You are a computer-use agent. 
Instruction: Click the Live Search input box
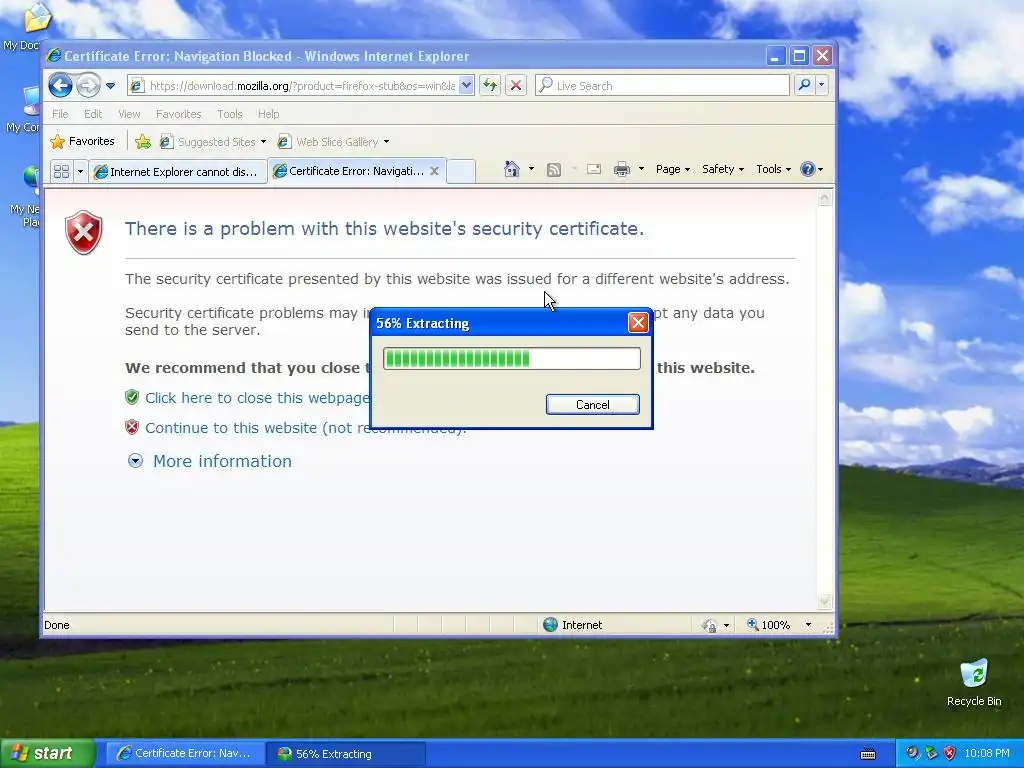(662, 86)
